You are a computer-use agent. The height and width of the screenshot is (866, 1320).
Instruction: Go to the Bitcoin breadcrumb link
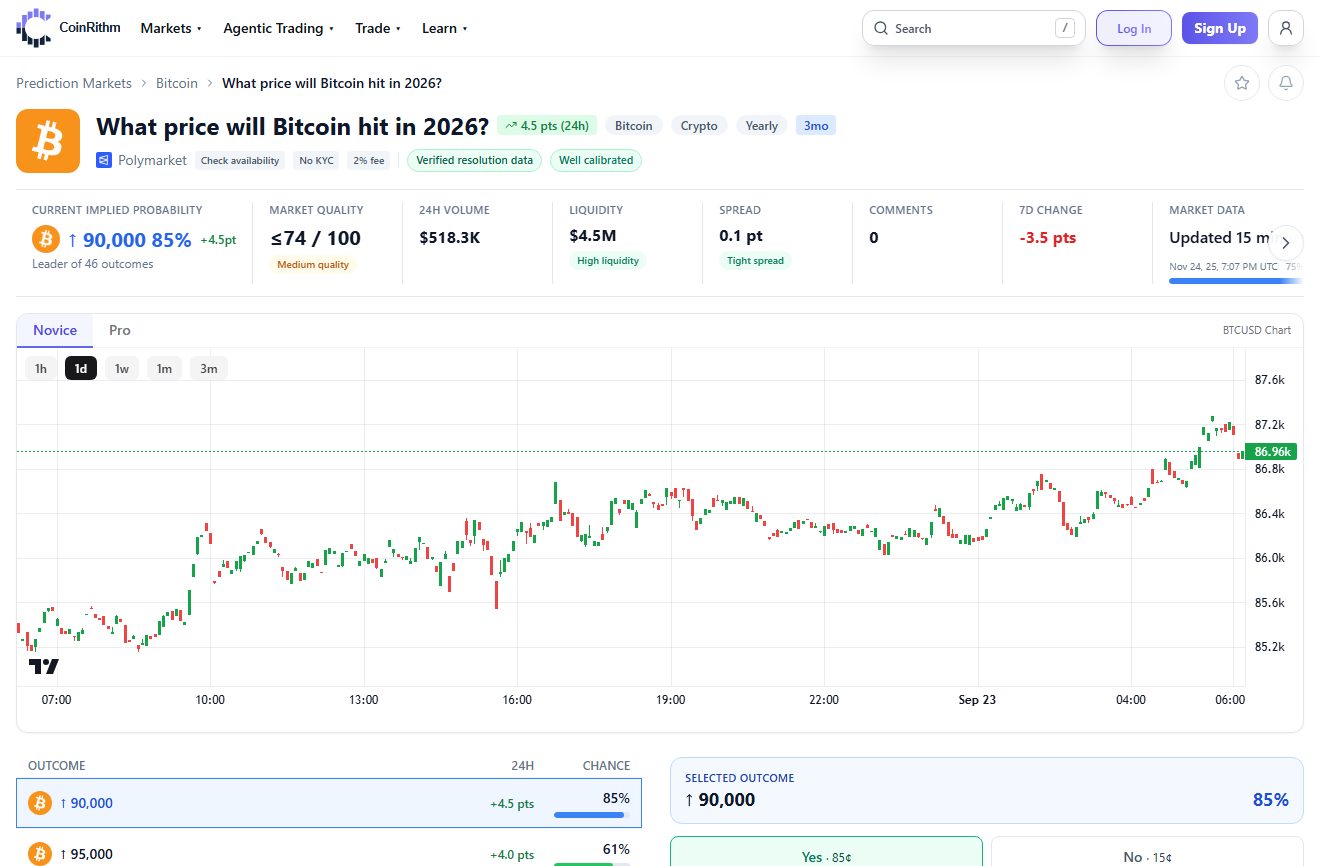(177, 83)
